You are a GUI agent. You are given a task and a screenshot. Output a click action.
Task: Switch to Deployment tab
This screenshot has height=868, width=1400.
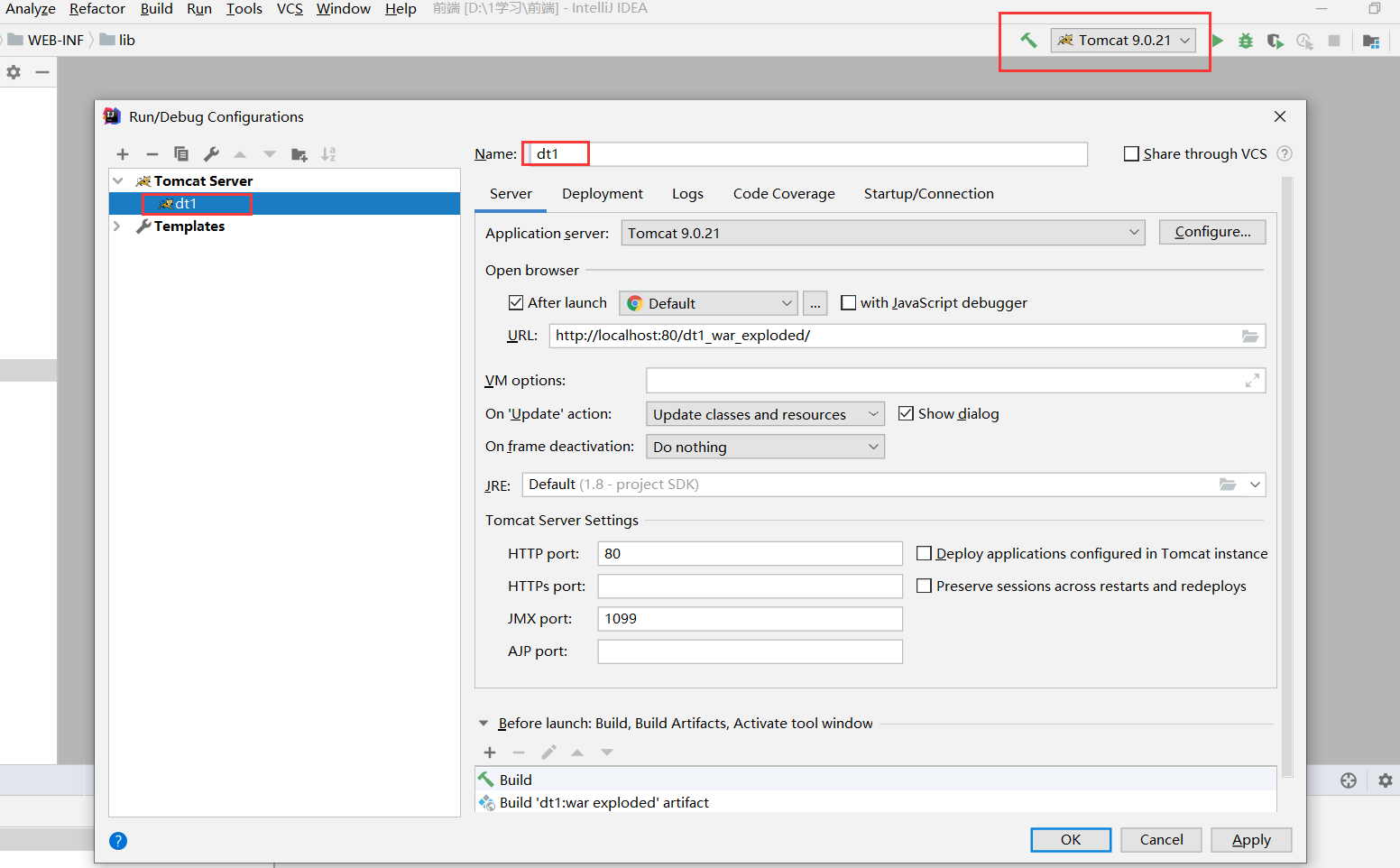(603, 193)
